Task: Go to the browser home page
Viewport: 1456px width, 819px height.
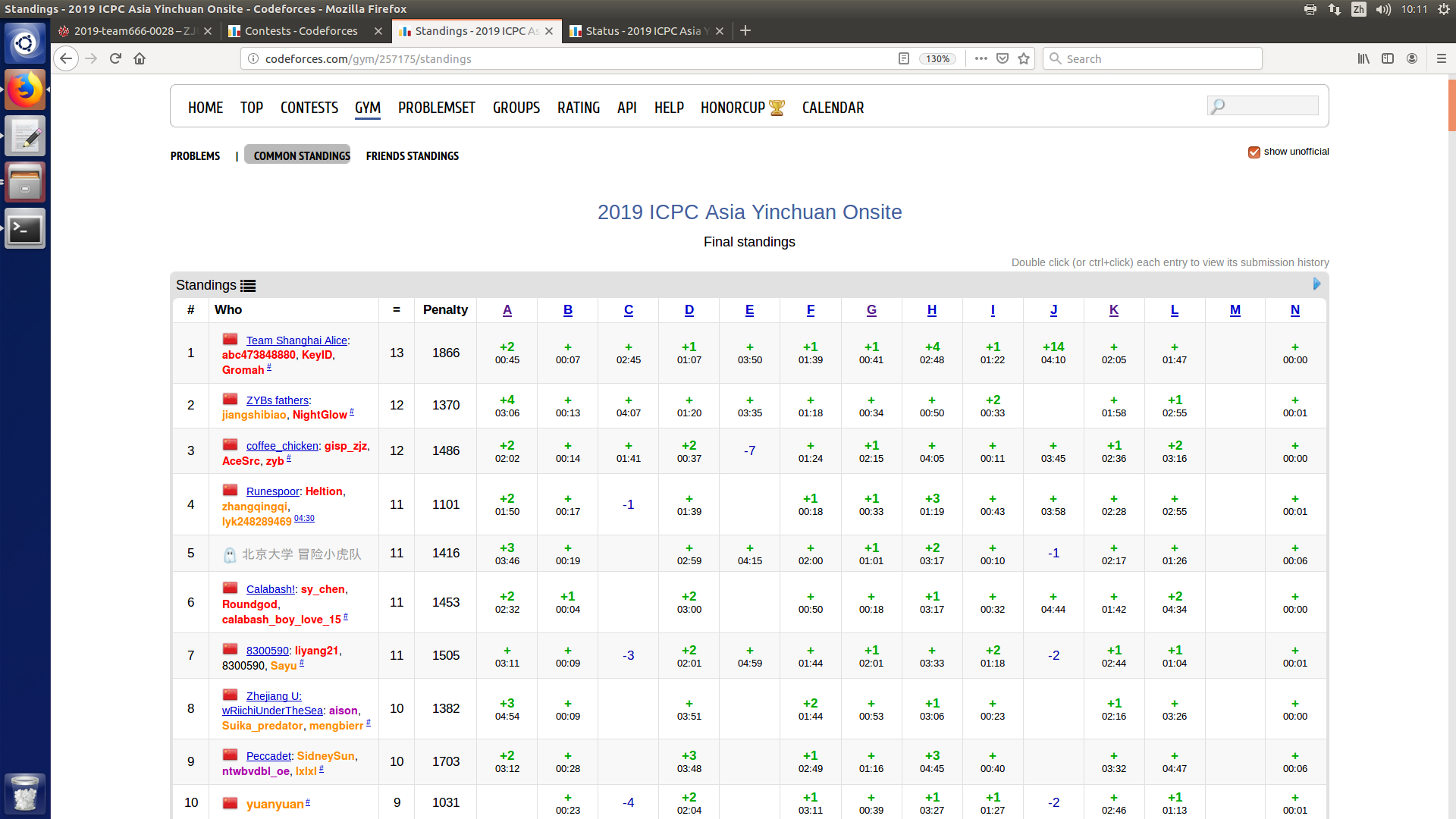Action: coord(140,58)
